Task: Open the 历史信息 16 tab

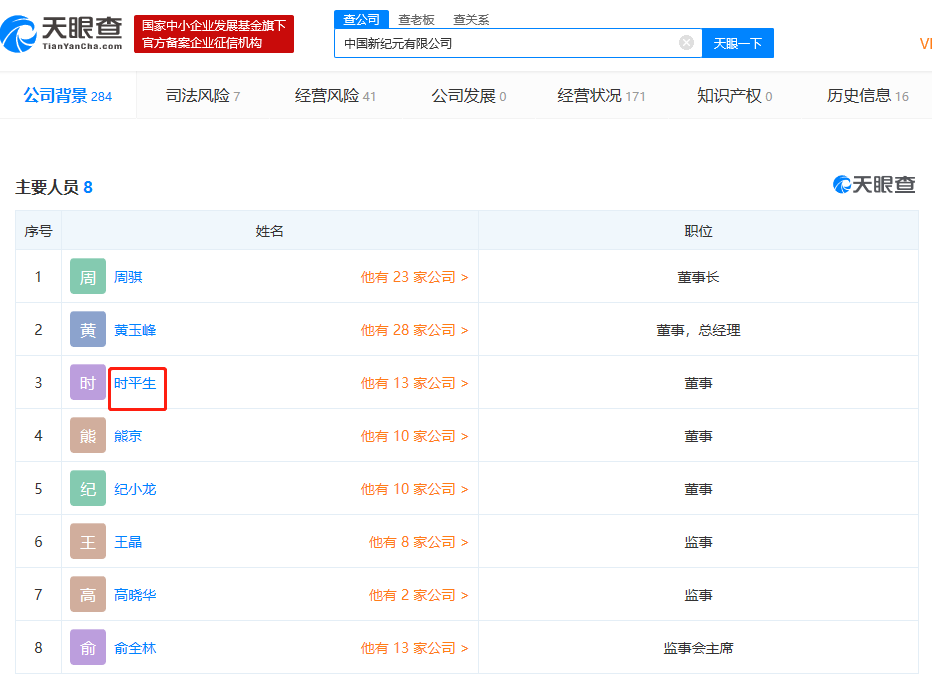Action: pyautogui.click(x=868, y=96)
